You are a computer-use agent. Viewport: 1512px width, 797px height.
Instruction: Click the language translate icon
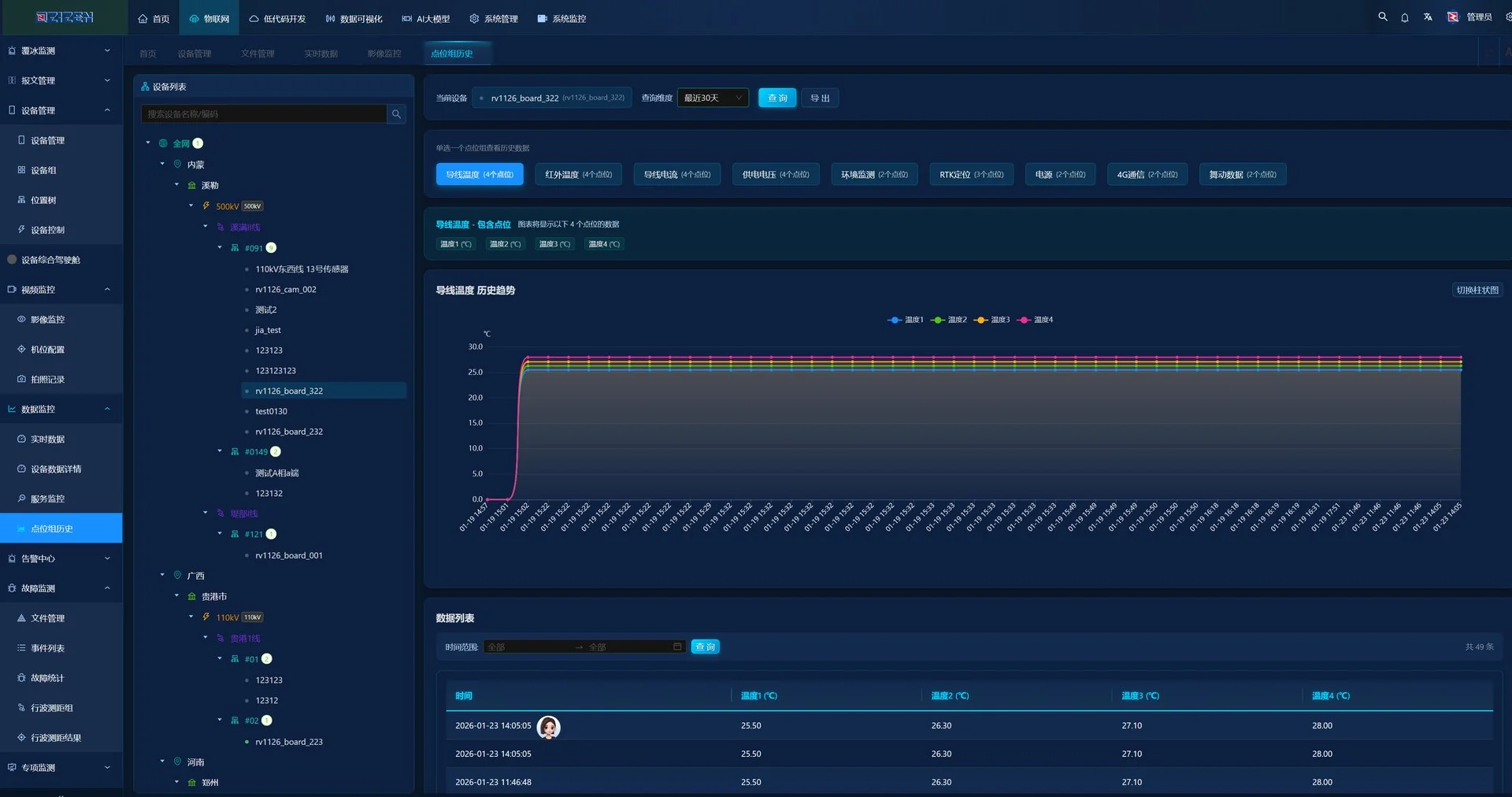1428,17
